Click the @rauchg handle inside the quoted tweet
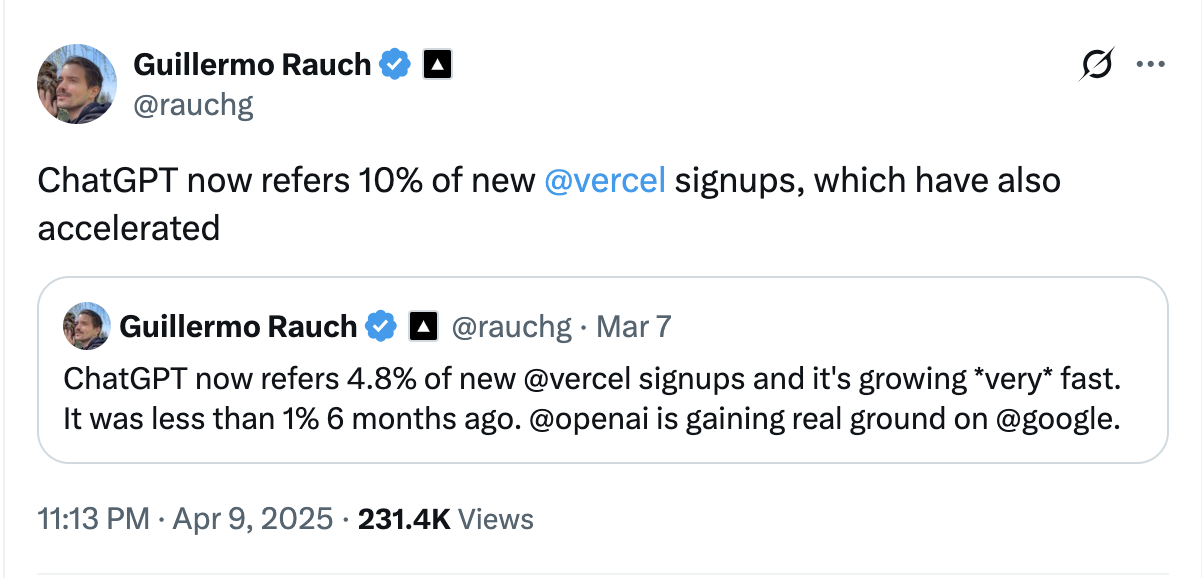Image resolution: width=1202 pixels, height=578 pixels. click(515, 326)
